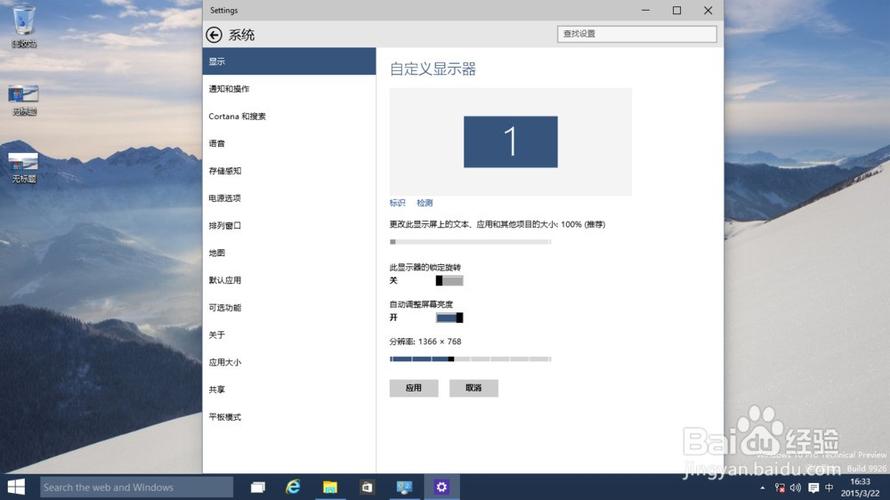Turn off 自动调整屏幕亮度 switch

449,317
